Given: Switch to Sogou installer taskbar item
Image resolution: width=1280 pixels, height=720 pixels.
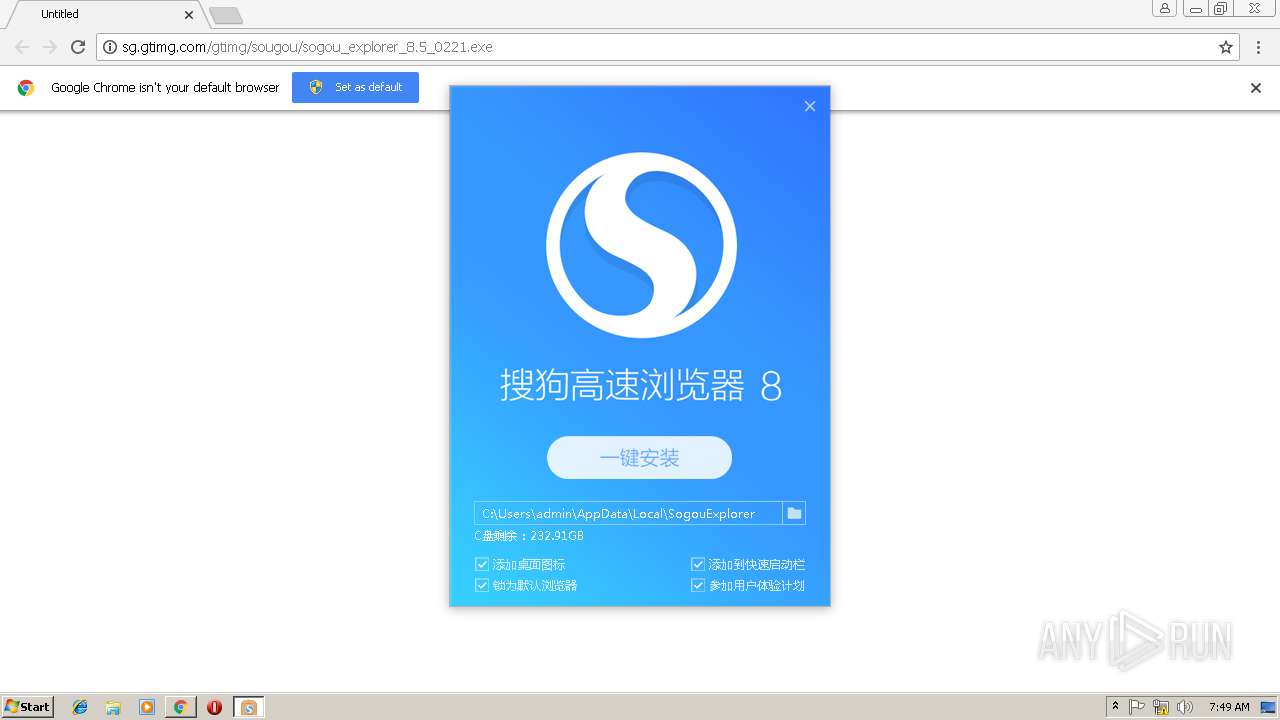Looking at the screenshot, I should coord(249,707).
